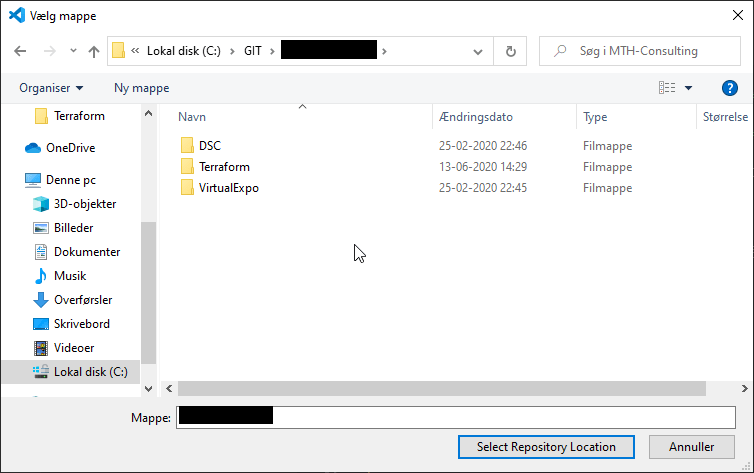Click GIT in the address breadcrumb
754x473 pixels.
point(252,51)
